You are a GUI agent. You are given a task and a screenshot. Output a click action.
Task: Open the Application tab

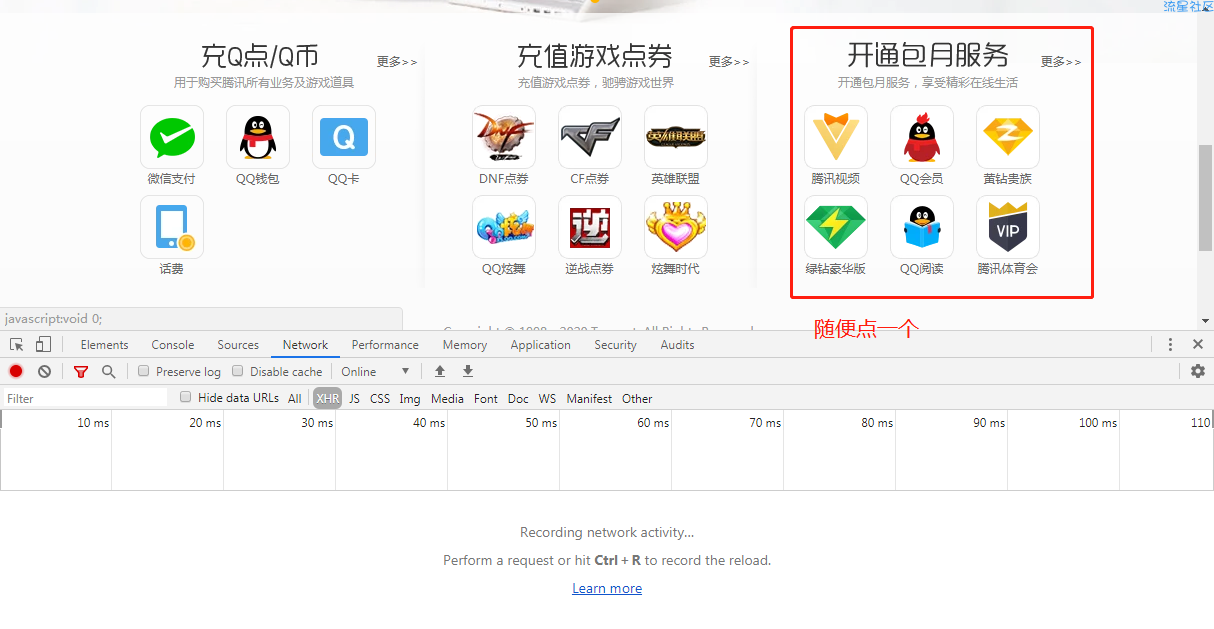540,344
